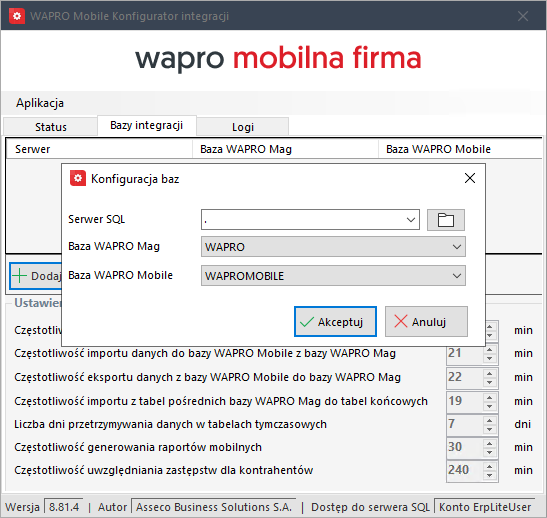The width and height of the screenshot is (547, 518).
Task: Click the Baza WAPRO Mag column header
Action: coord(285,149)
